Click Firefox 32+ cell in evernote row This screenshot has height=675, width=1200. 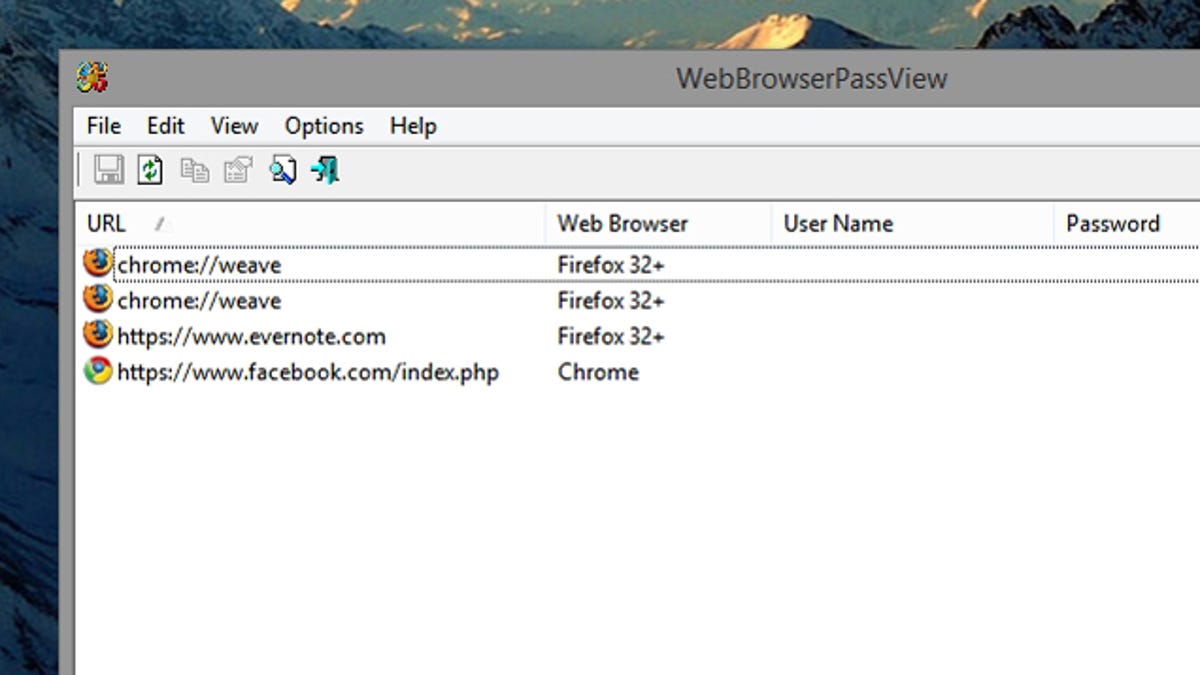click(x=611, y=337)
